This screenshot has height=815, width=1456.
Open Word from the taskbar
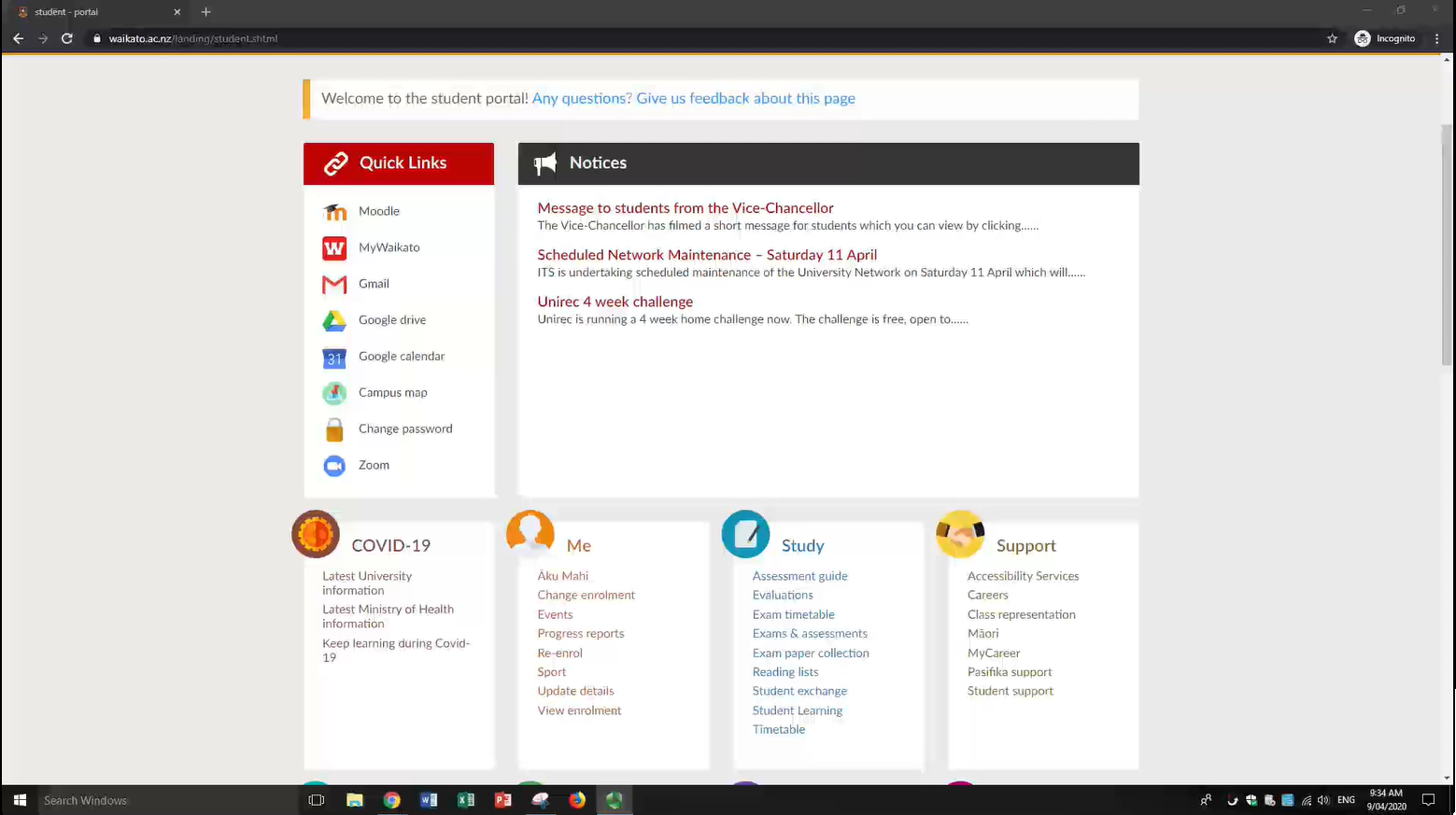tap(429, 800)
